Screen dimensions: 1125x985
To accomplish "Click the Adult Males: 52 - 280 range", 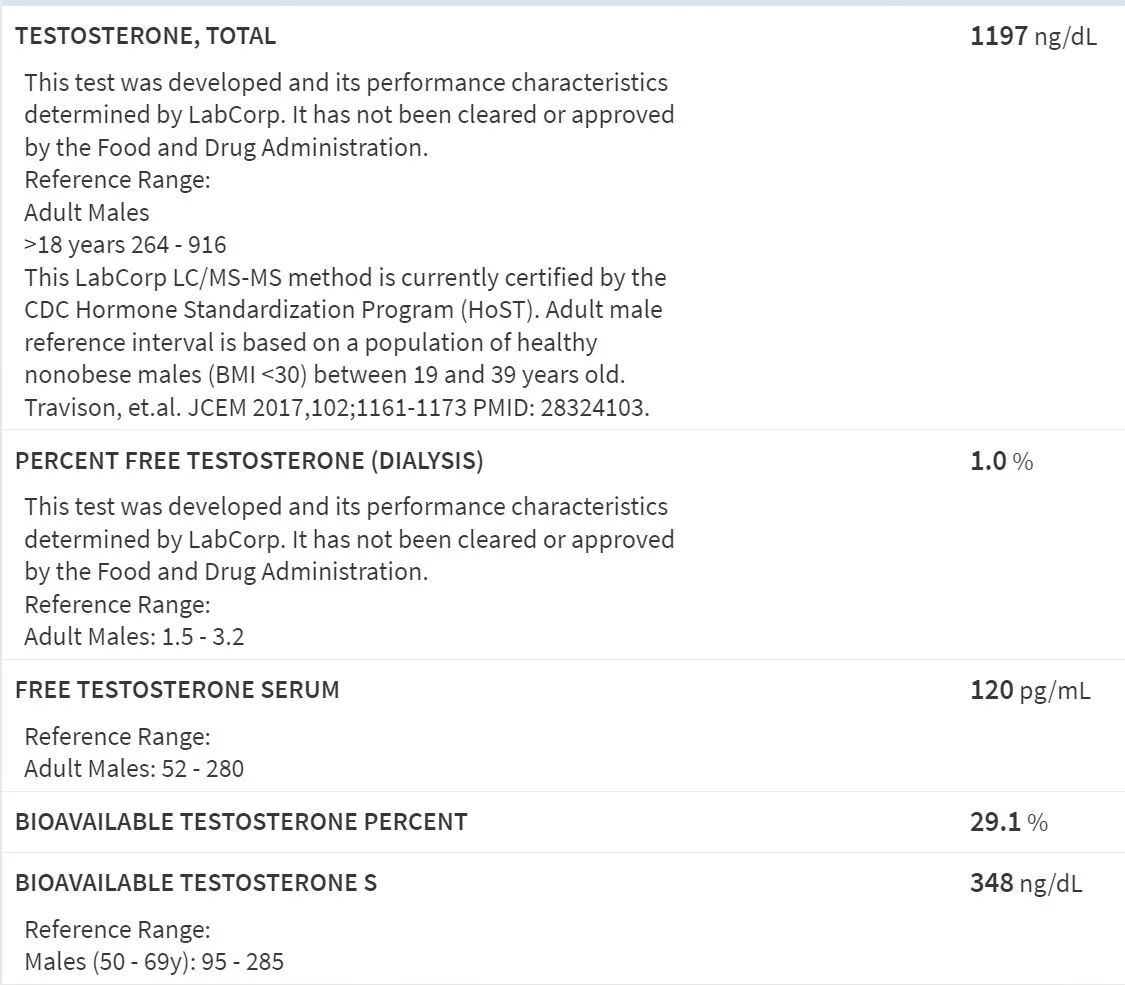I will click(134, 768).
